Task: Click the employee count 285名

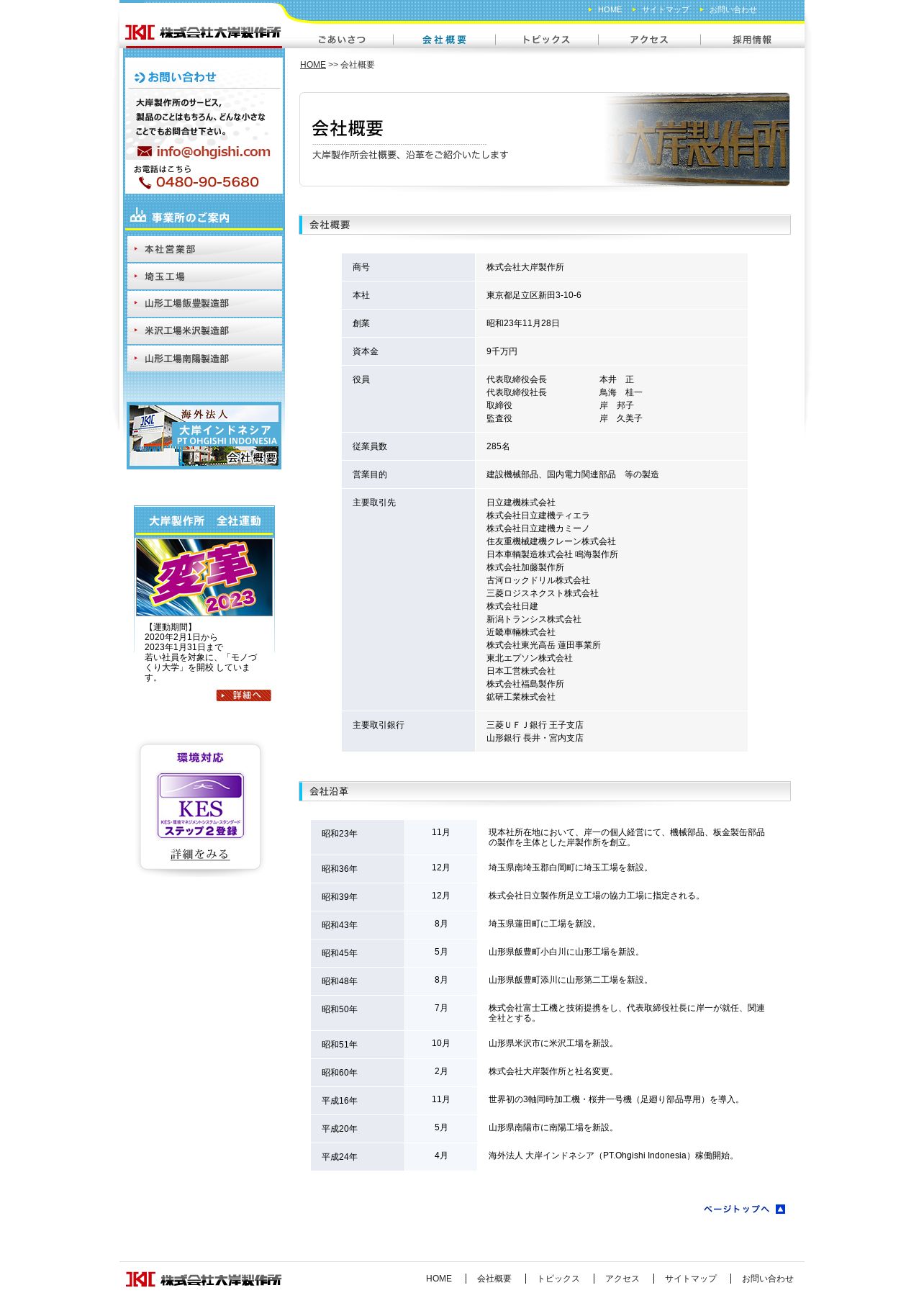Action: click(498, 446)
